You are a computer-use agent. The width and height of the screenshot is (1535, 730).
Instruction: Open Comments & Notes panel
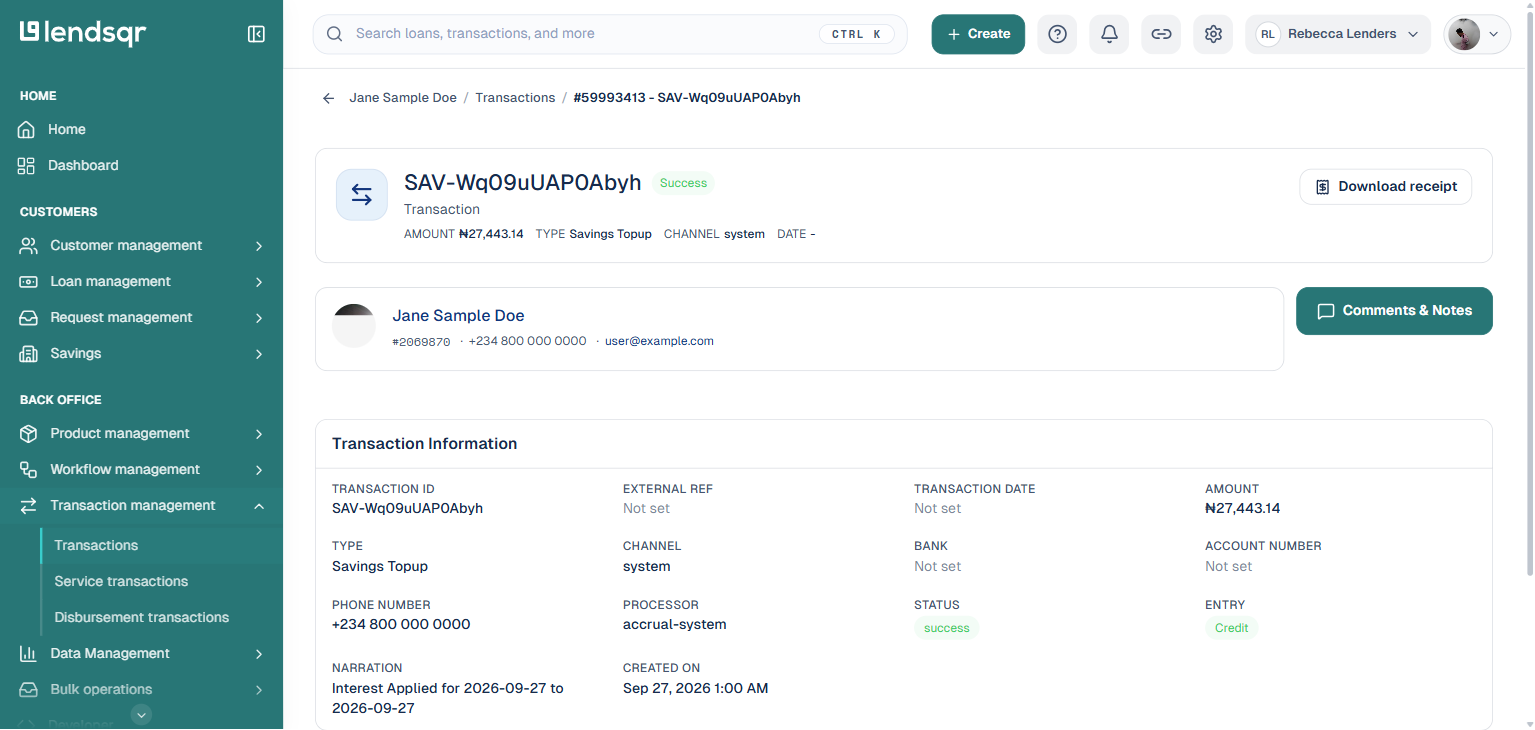point(1394,311)
